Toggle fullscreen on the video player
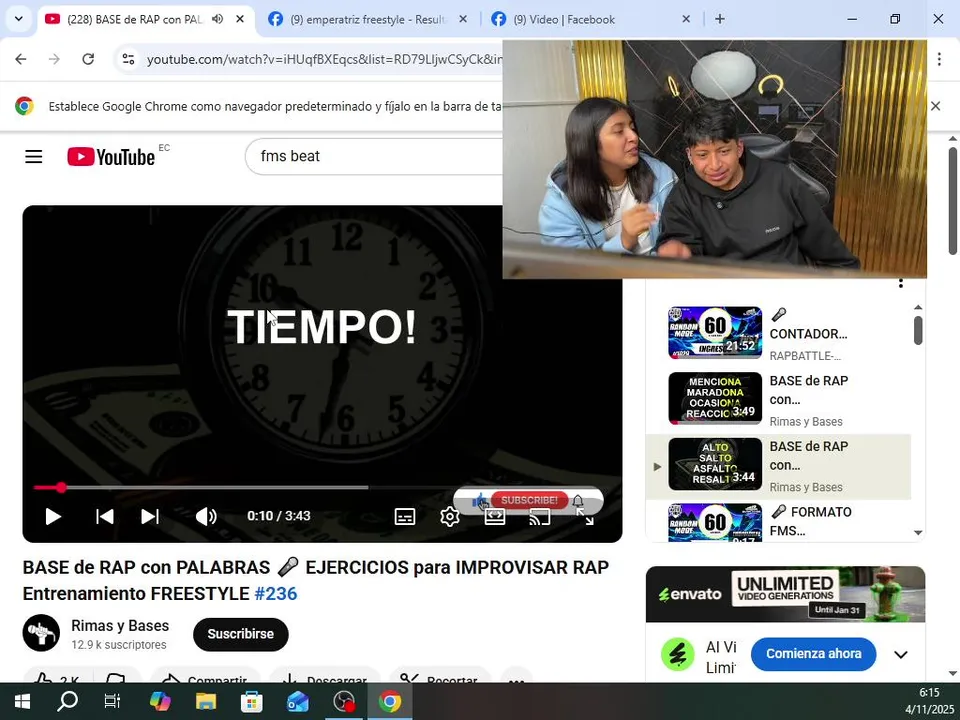The height and width of the screenshot is (720, 960). pos(585,518)
